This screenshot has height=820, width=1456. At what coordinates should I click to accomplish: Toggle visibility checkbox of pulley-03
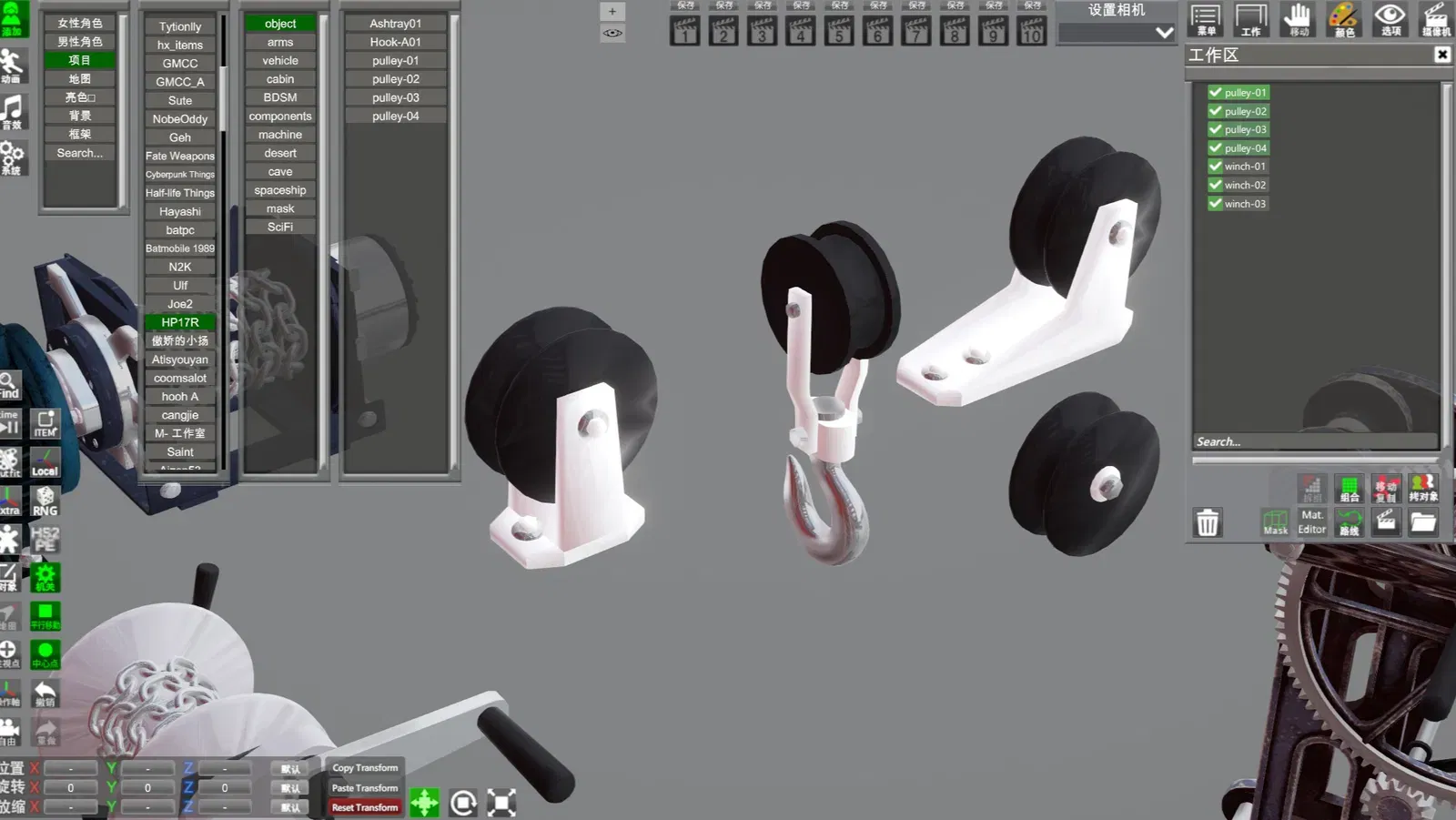pos(1215,129)
